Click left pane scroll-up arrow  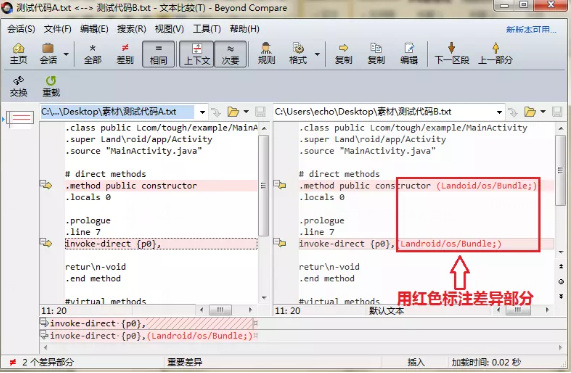coord(264,129)
